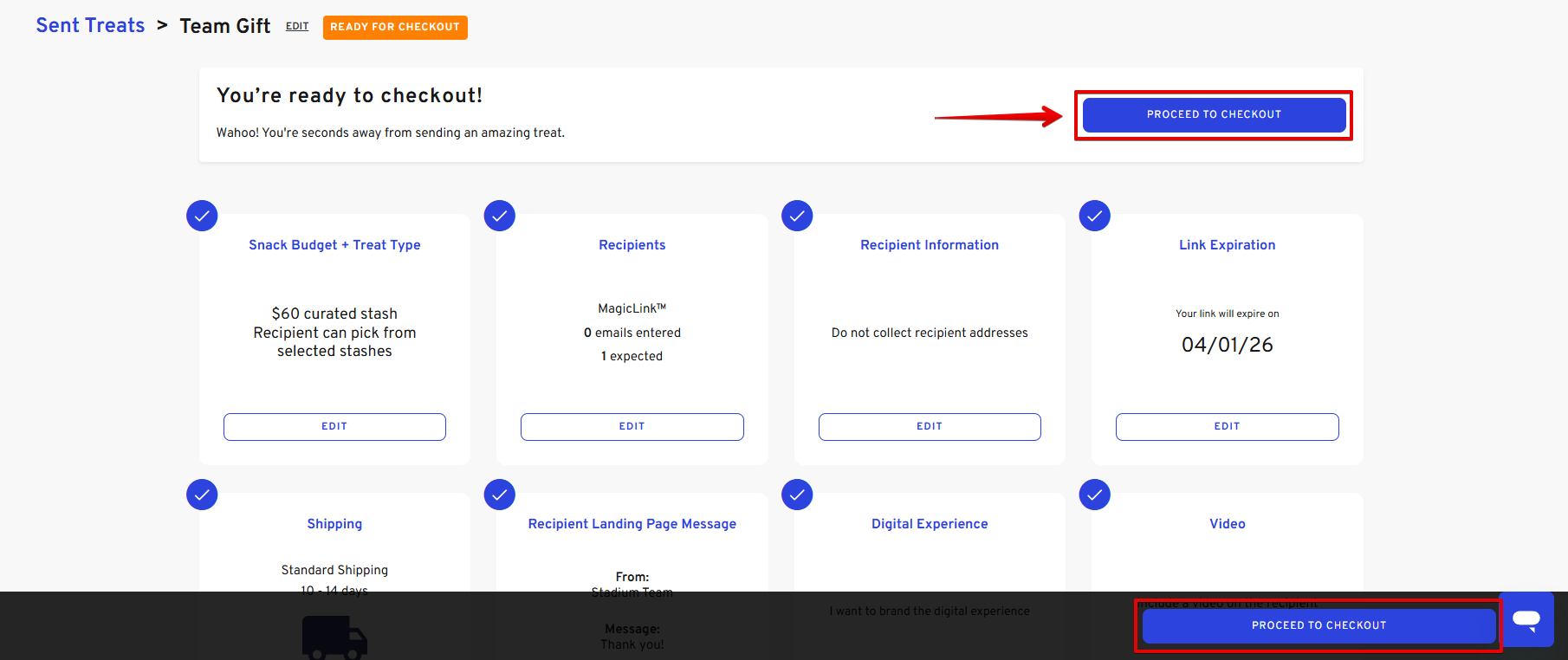Click the chat support bubble icon

tap(1526, 619)
